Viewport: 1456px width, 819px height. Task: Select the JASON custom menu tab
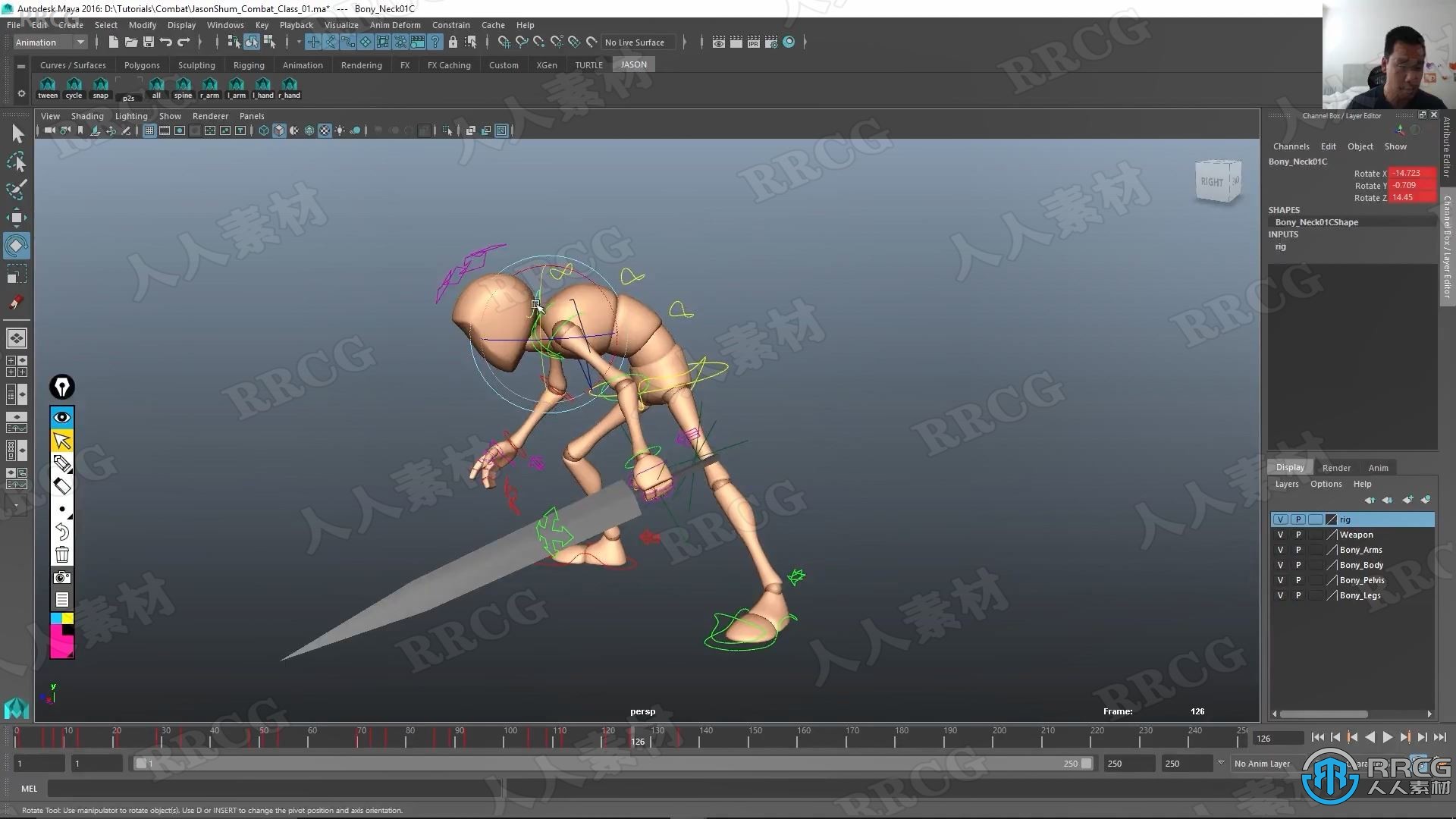[633, 64]
